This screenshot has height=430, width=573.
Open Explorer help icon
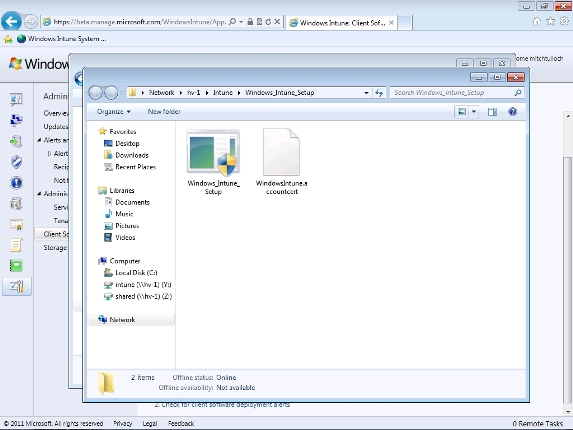pyautogui.click(x=512, y=111)
